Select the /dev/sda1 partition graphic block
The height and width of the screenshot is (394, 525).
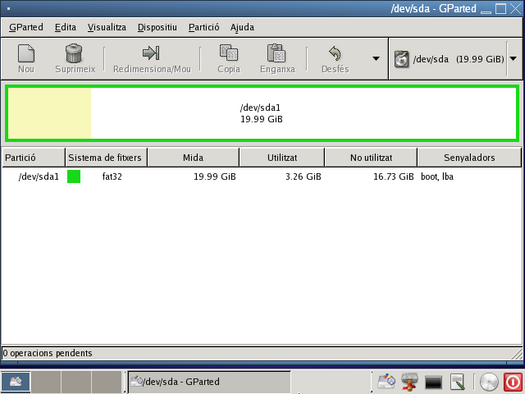[262, 113]
